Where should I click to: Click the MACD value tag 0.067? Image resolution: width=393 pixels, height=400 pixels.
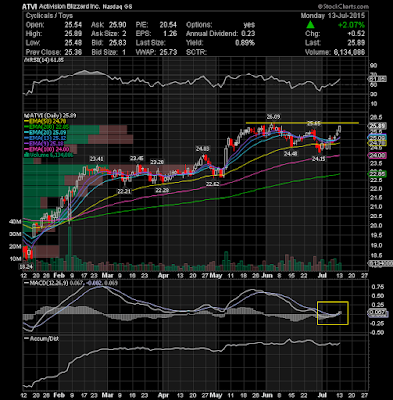377,313
